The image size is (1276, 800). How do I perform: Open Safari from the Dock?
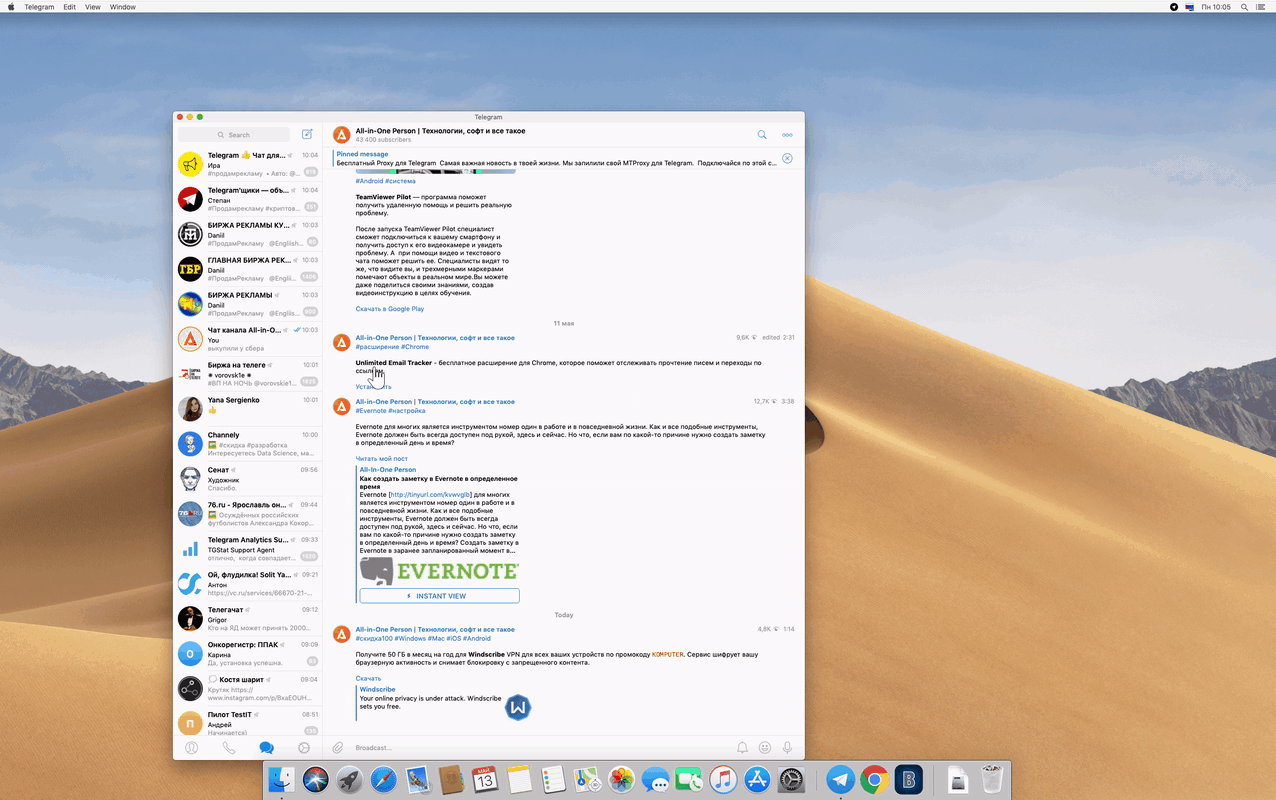click(383, 780)
